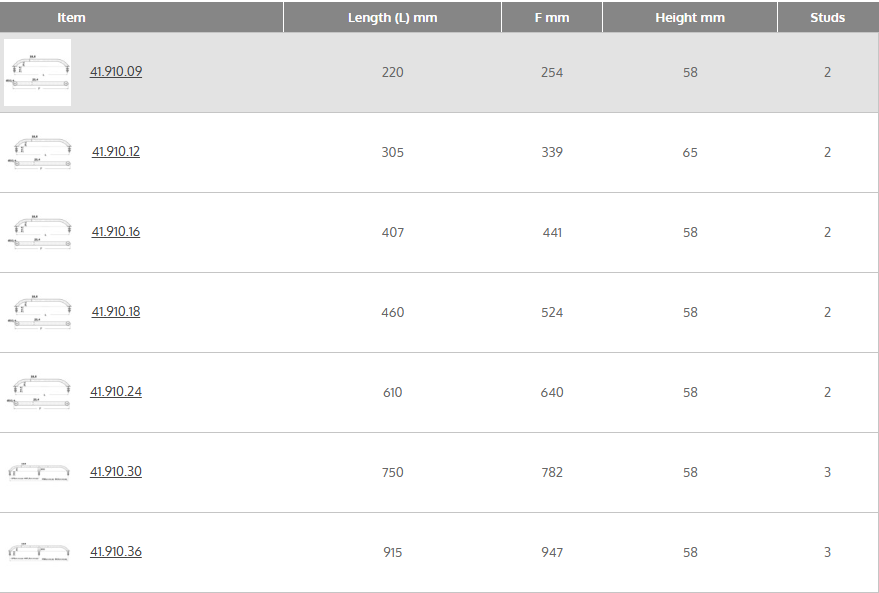Click the 41.910.09 handle drawing thumbnail
The width and height of the screenshot is (879, 593).
pyautogui.click(x=38, y=72)
